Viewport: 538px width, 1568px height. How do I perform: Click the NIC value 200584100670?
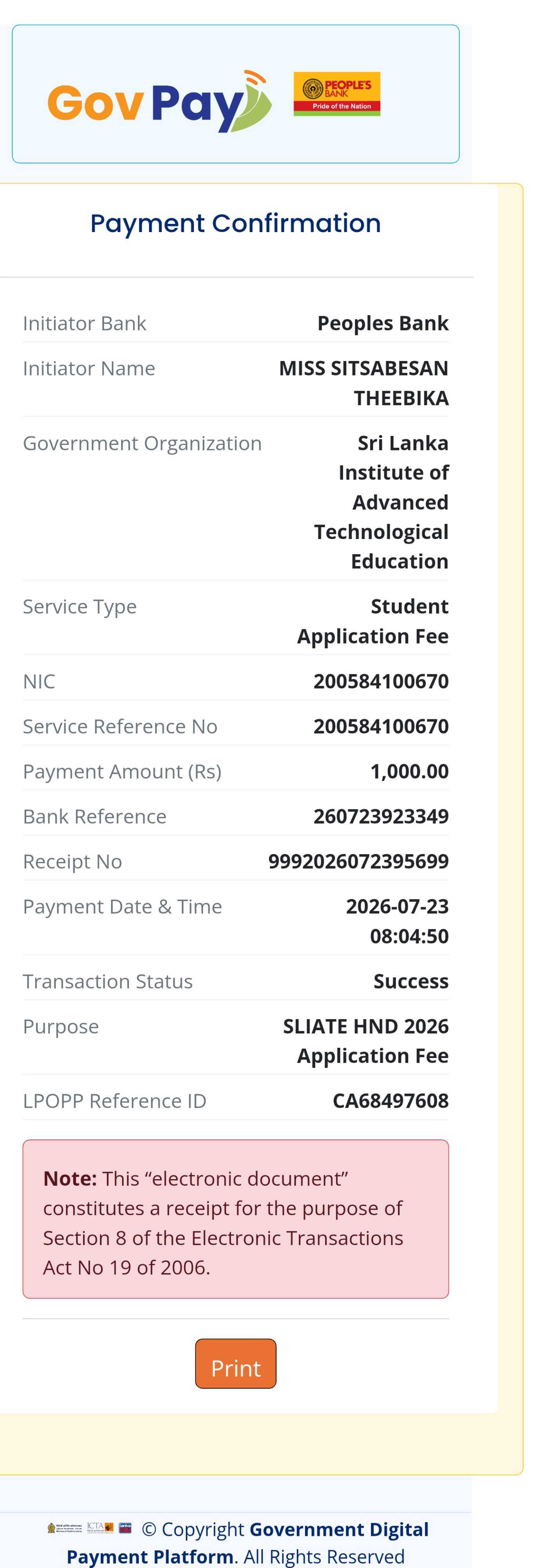[381, 681]
